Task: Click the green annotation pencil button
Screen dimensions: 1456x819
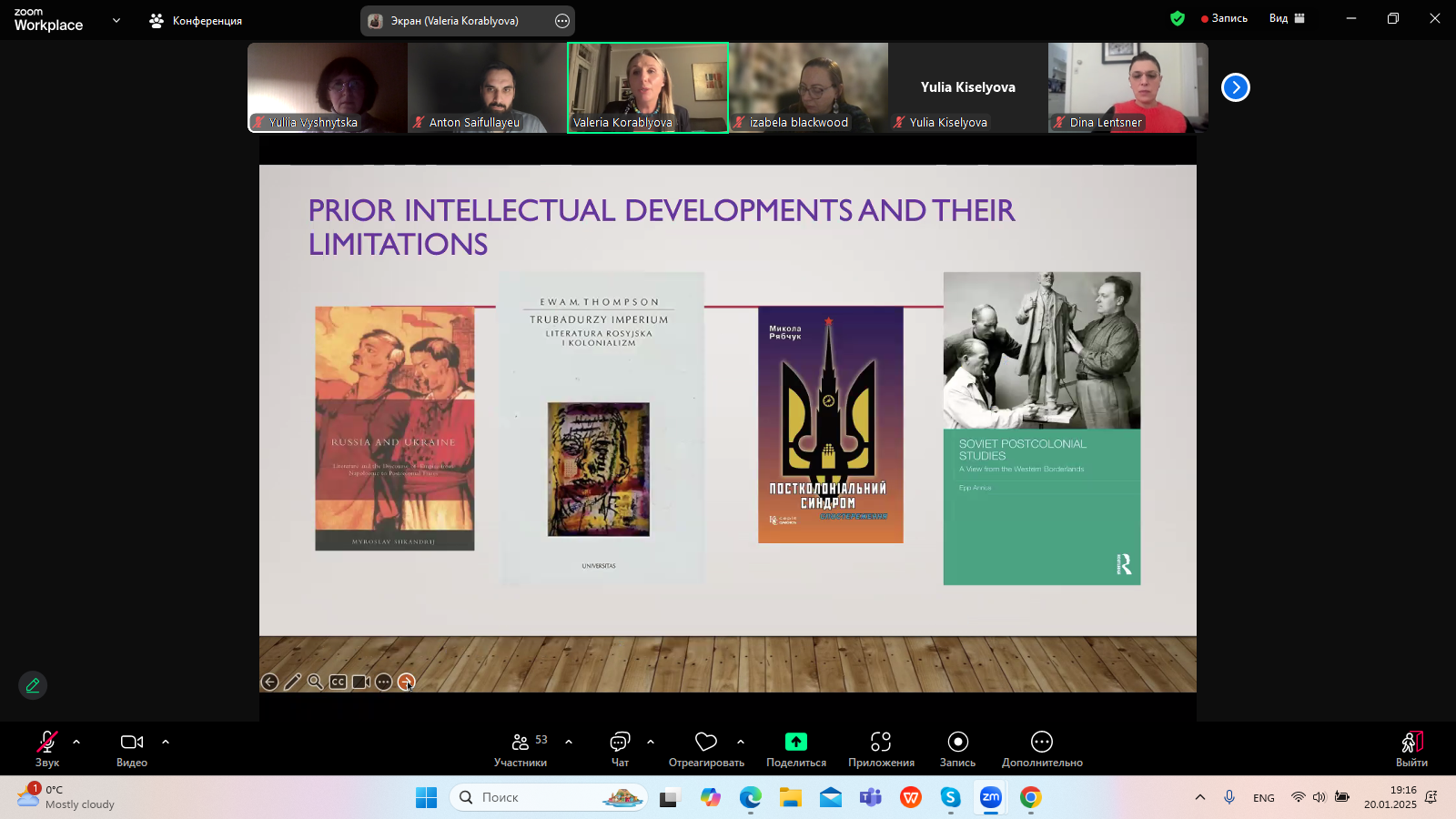Action: 33,685
